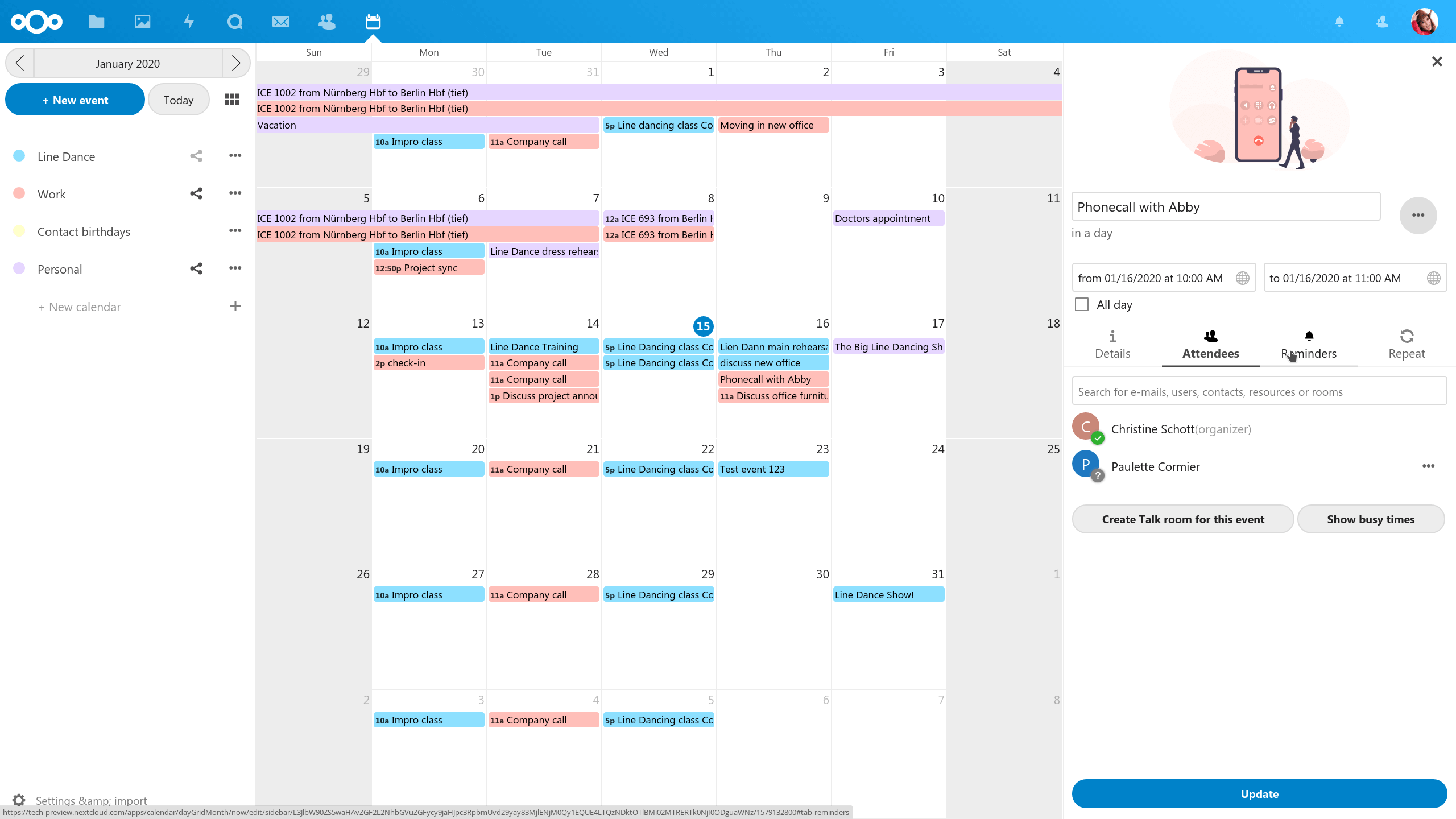Expand the three-dot menu for Paulette Cormier

pos(1428,466)
